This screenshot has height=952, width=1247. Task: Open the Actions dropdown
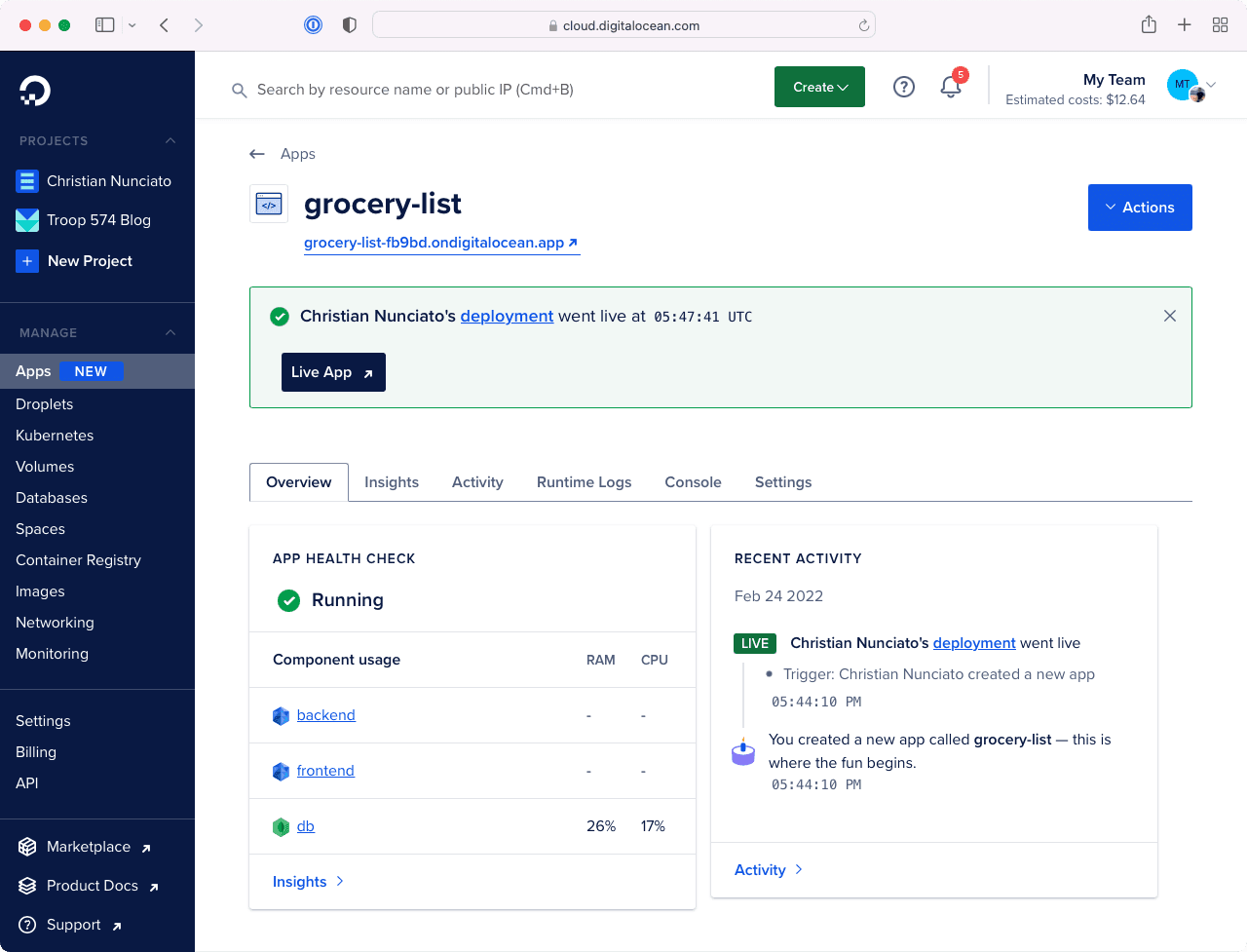1140,208
